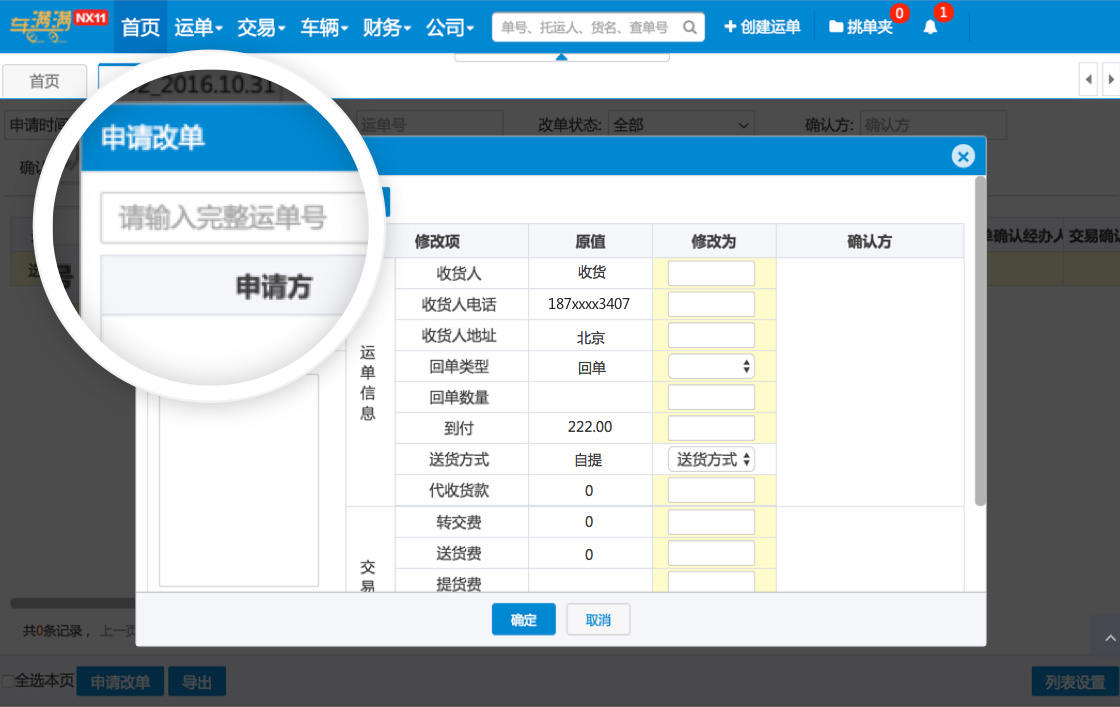1120x707 pixels.
Task: Click the tab scroll left arrow
Action: pos(1089,79)
